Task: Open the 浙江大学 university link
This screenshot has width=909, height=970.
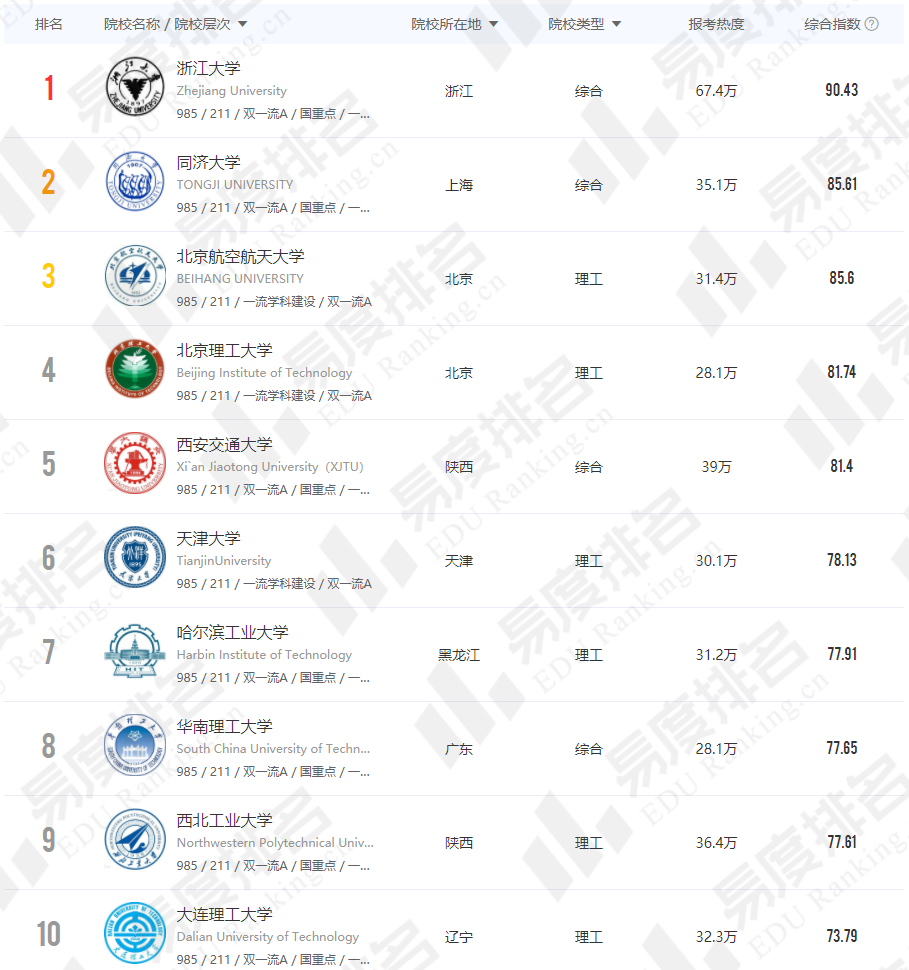Action: click(x=208, y=69)
